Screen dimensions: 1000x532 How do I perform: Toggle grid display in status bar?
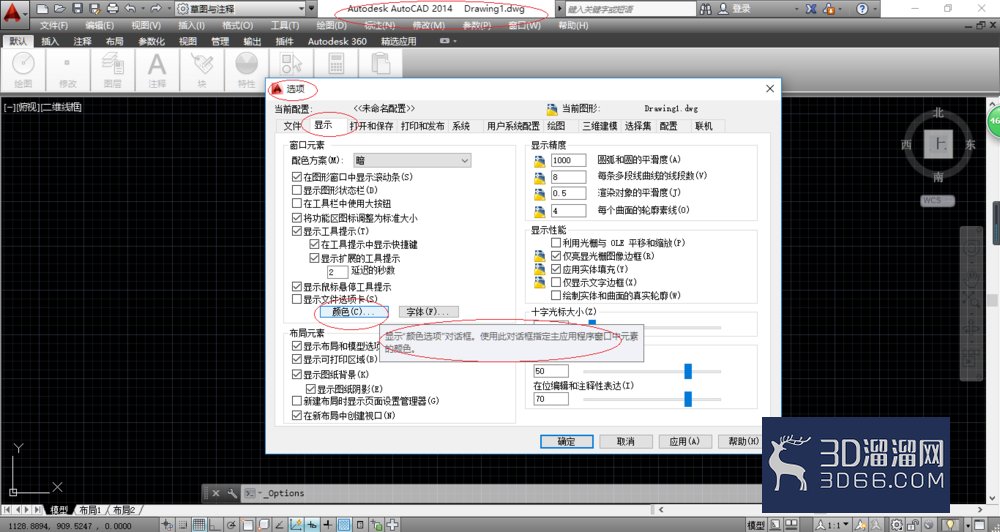pos(199,525)
